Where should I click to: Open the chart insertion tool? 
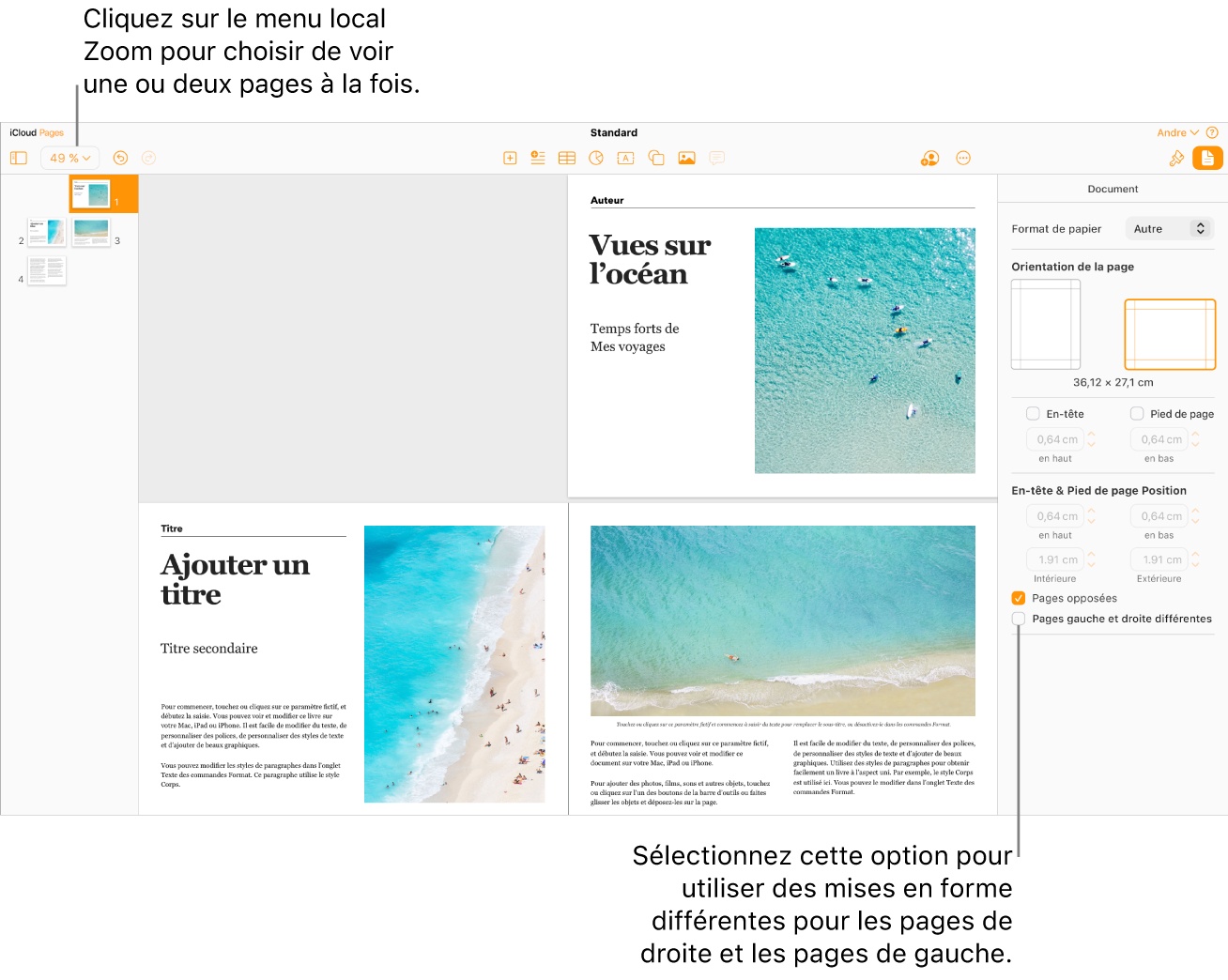coord(596,158)
